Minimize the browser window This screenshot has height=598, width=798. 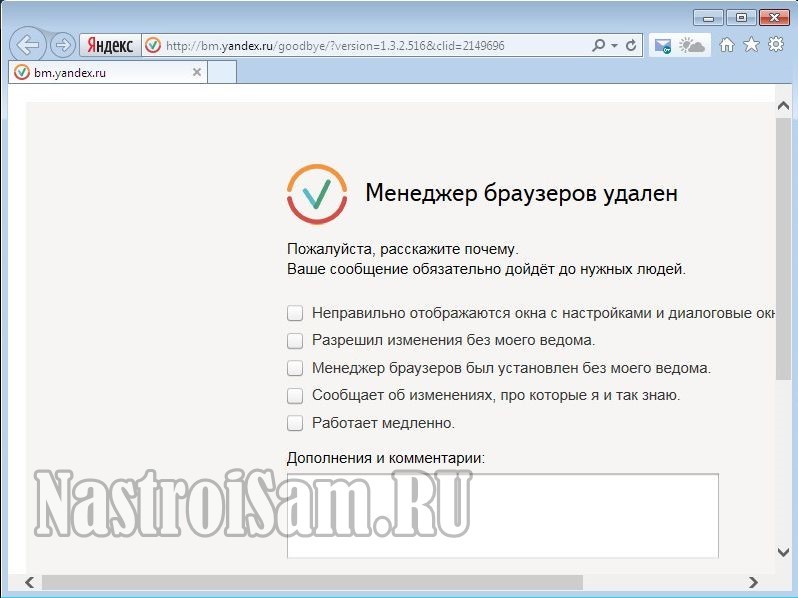point(708,18)
